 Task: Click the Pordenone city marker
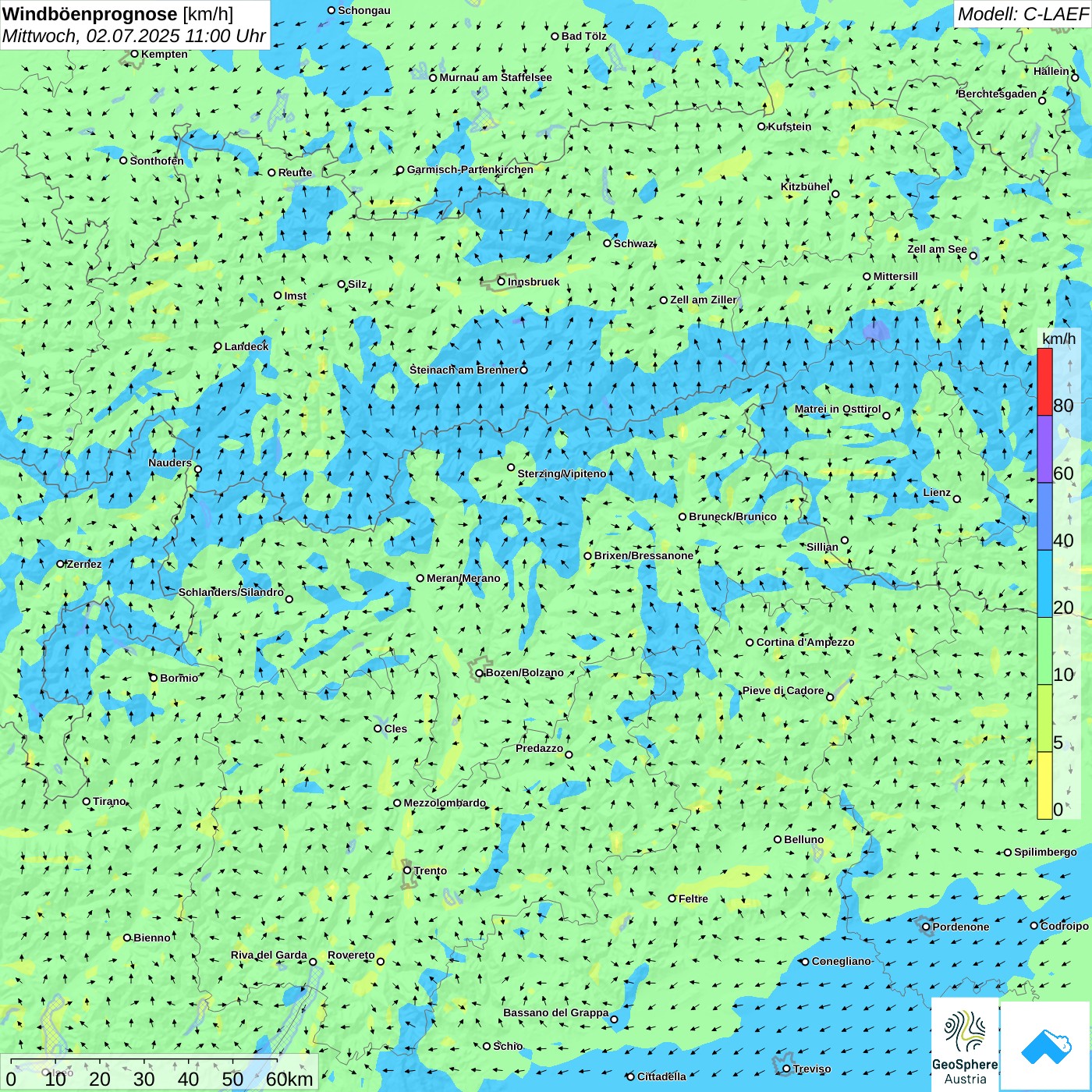[x=926, y=927]
